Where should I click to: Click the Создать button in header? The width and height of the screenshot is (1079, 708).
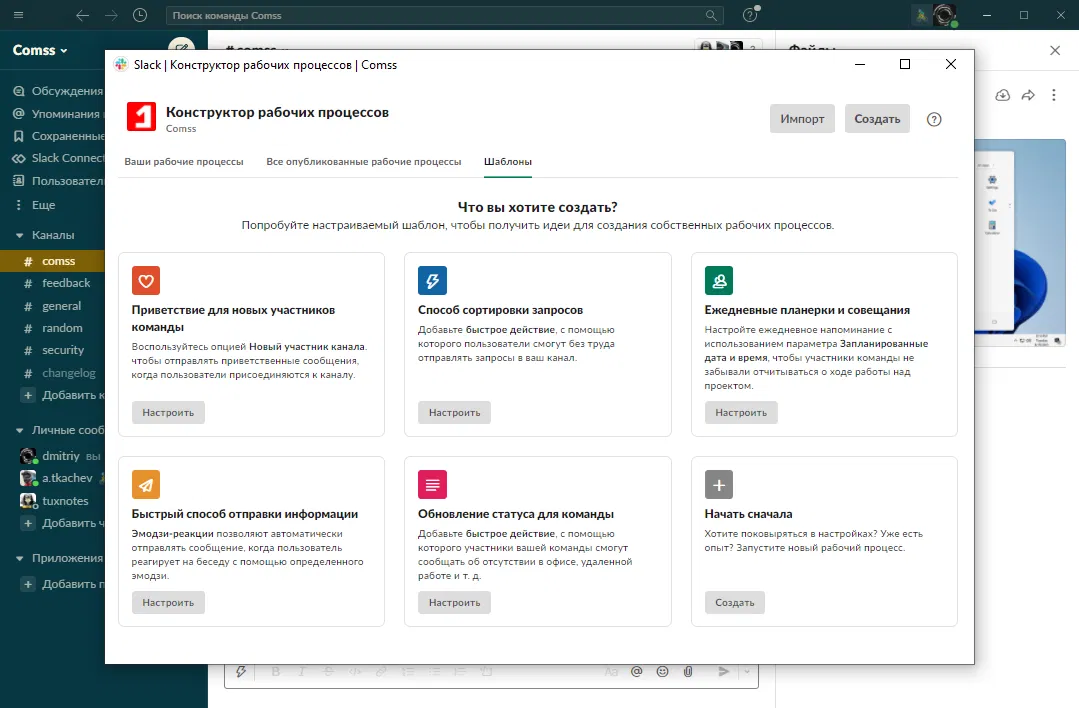(x=877, y=119)
